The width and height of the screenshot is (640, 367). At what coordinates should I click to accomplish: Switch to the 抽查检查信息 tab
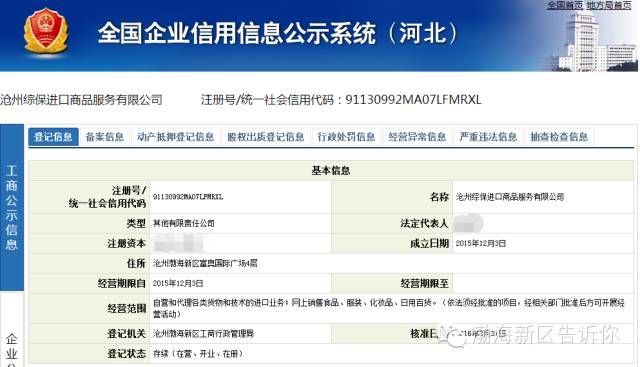tap(559, 137)
